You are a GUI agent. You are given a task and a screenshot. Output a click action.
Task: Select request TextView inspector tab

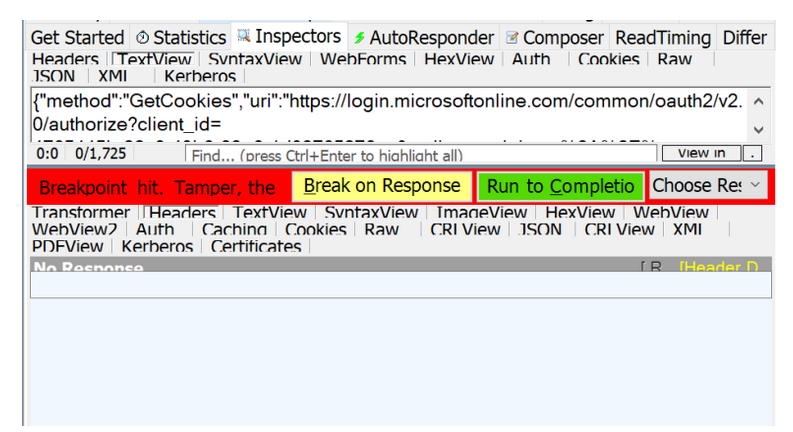coord(154,59)
